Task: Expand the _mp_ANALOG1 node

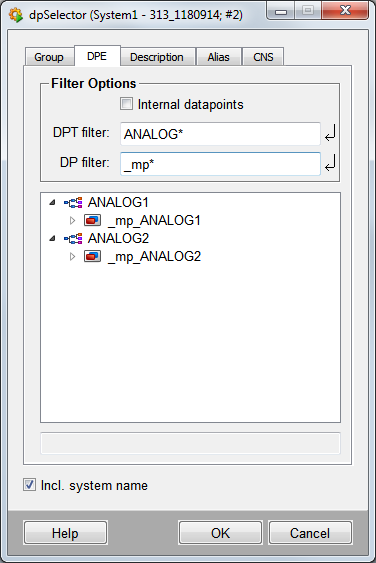Action: [x=72, y=220]
